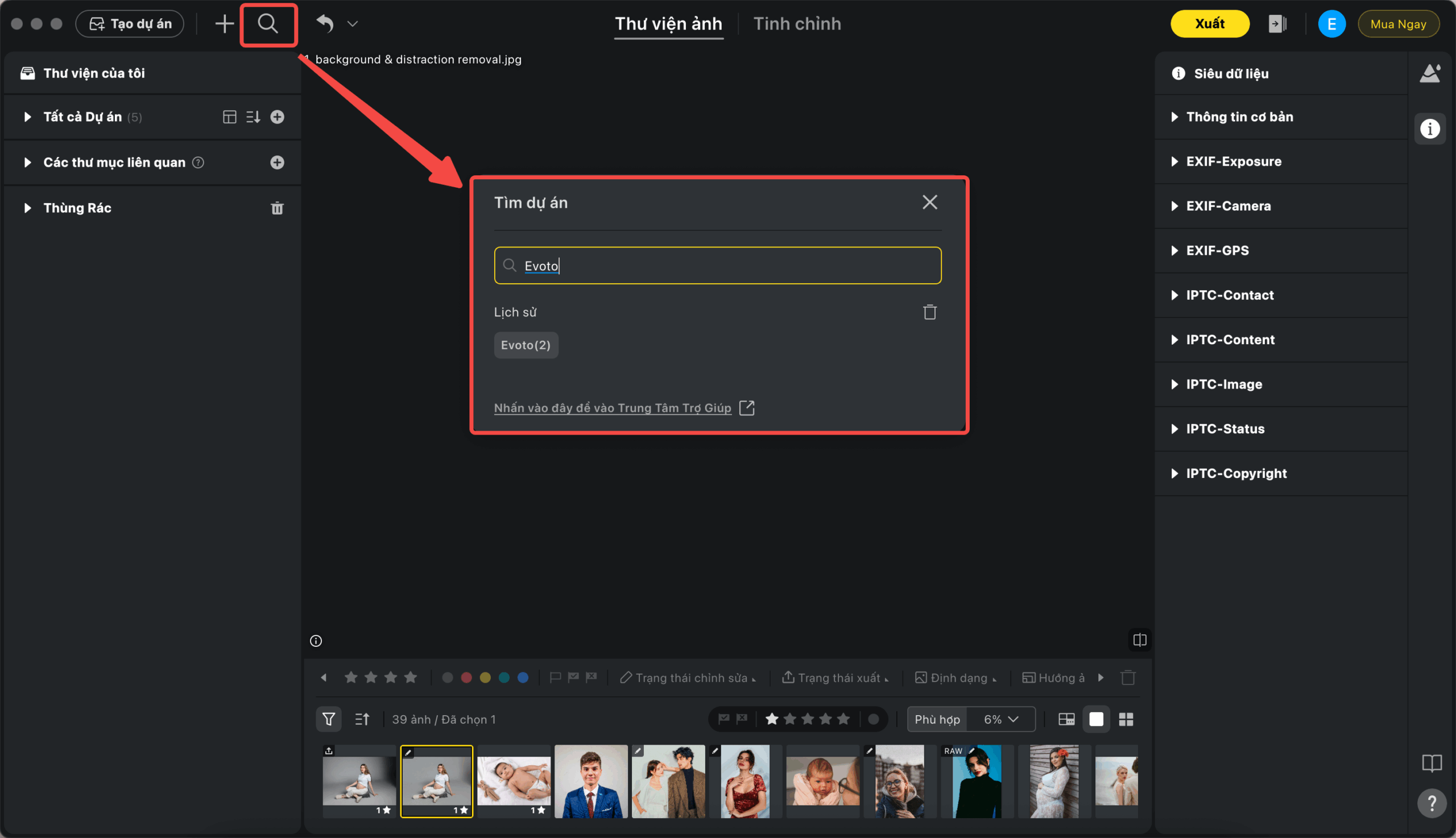The image size is (1456, 838).
Task: Filter by the yellow color label
Action: pyautogui.click(x=486, y=678)
